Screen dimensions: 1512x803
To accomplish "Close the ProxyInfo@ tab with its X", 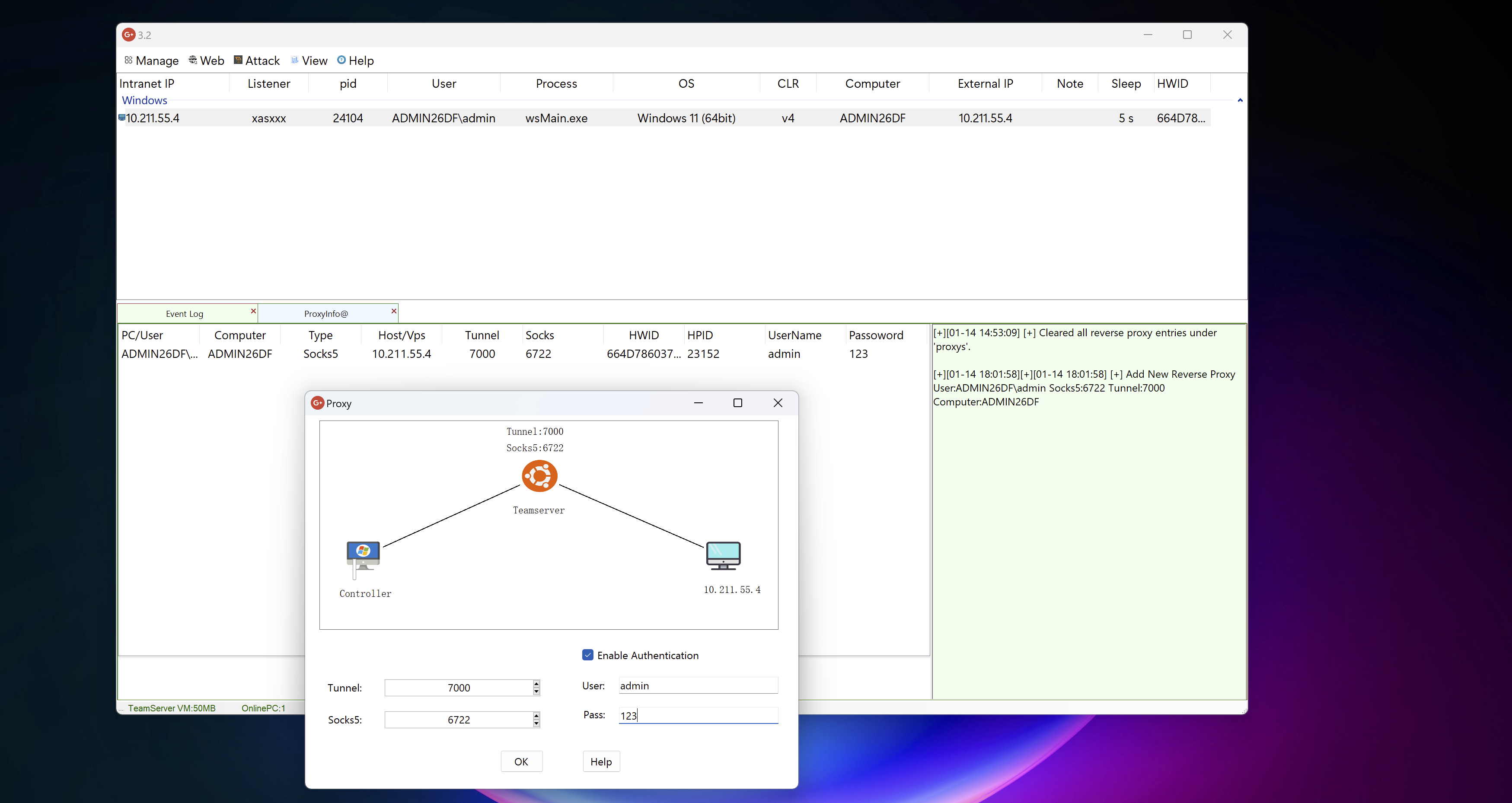I will click(x=394, y=311).
